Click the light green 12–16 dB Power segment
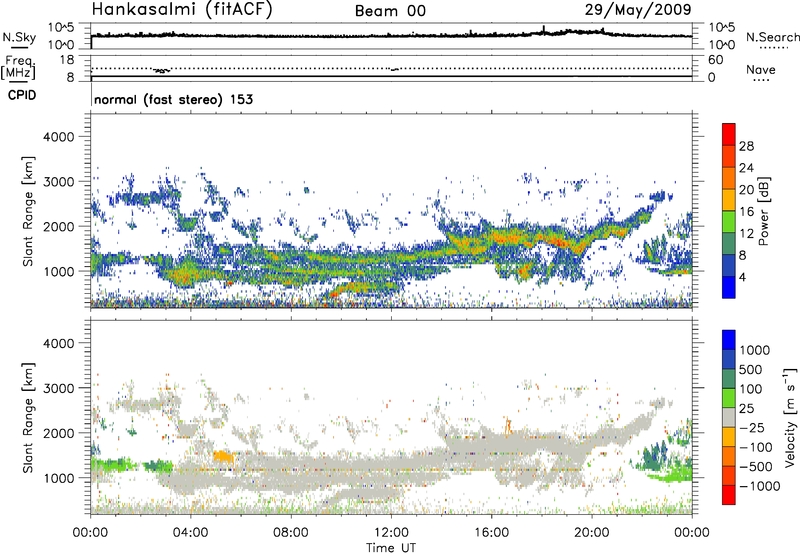This screenshot has width=800, height=554. pos(729,222)
